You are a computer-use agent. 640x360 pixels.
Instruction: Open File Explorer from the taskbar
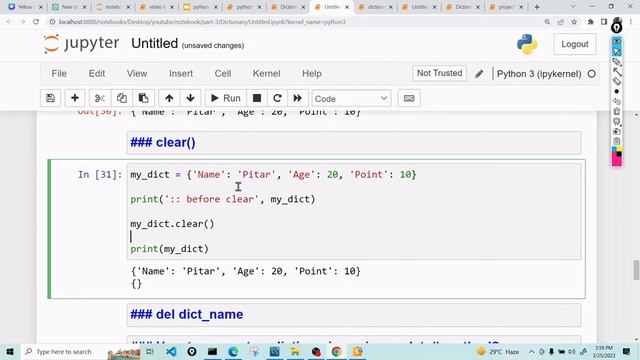click(x=295, y=351)
